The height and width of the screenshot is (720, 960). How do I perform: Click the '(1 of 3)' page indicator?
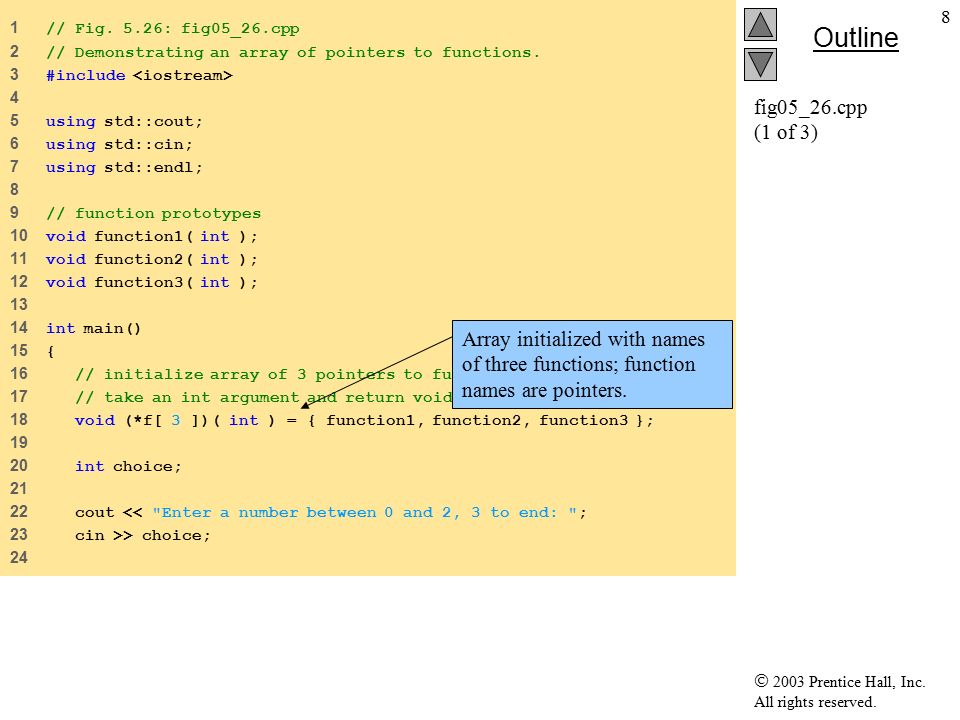[786, 132]
